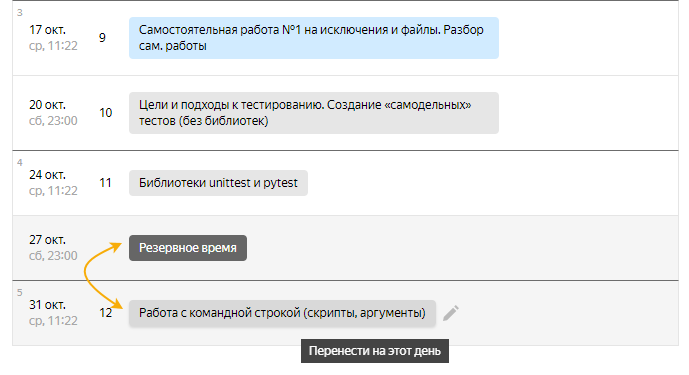Click the 24 окт. date cell
This screenshot has height=375, width=689.
(x=53, y=183)
